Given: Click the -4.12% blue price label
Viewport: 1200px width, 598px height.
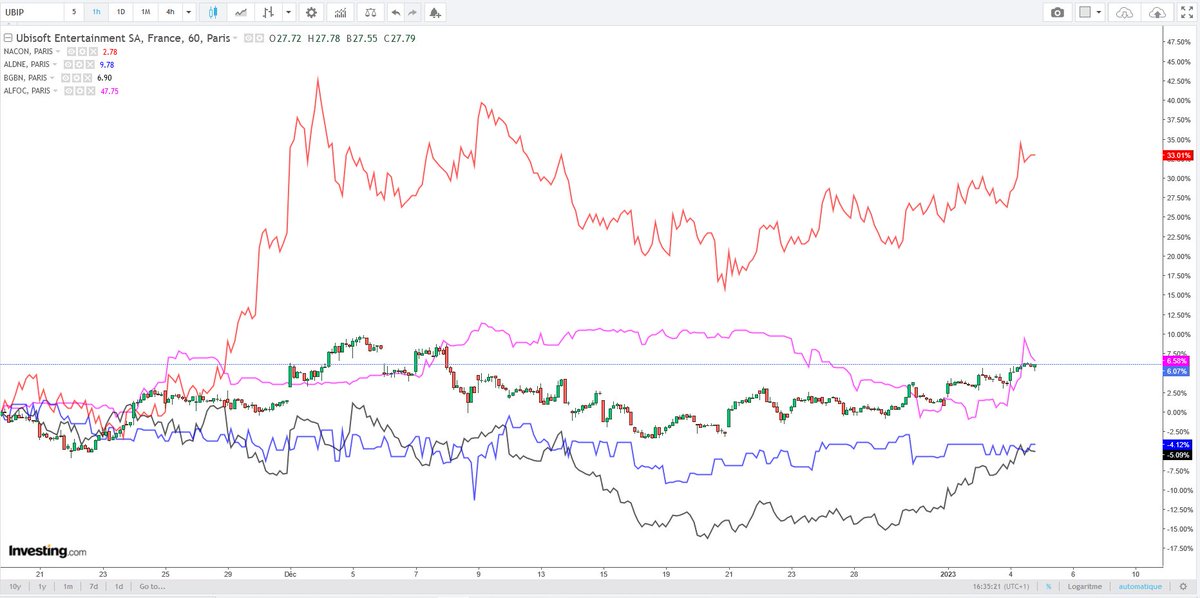Looking at the screenshot, I should point(1176,444).
